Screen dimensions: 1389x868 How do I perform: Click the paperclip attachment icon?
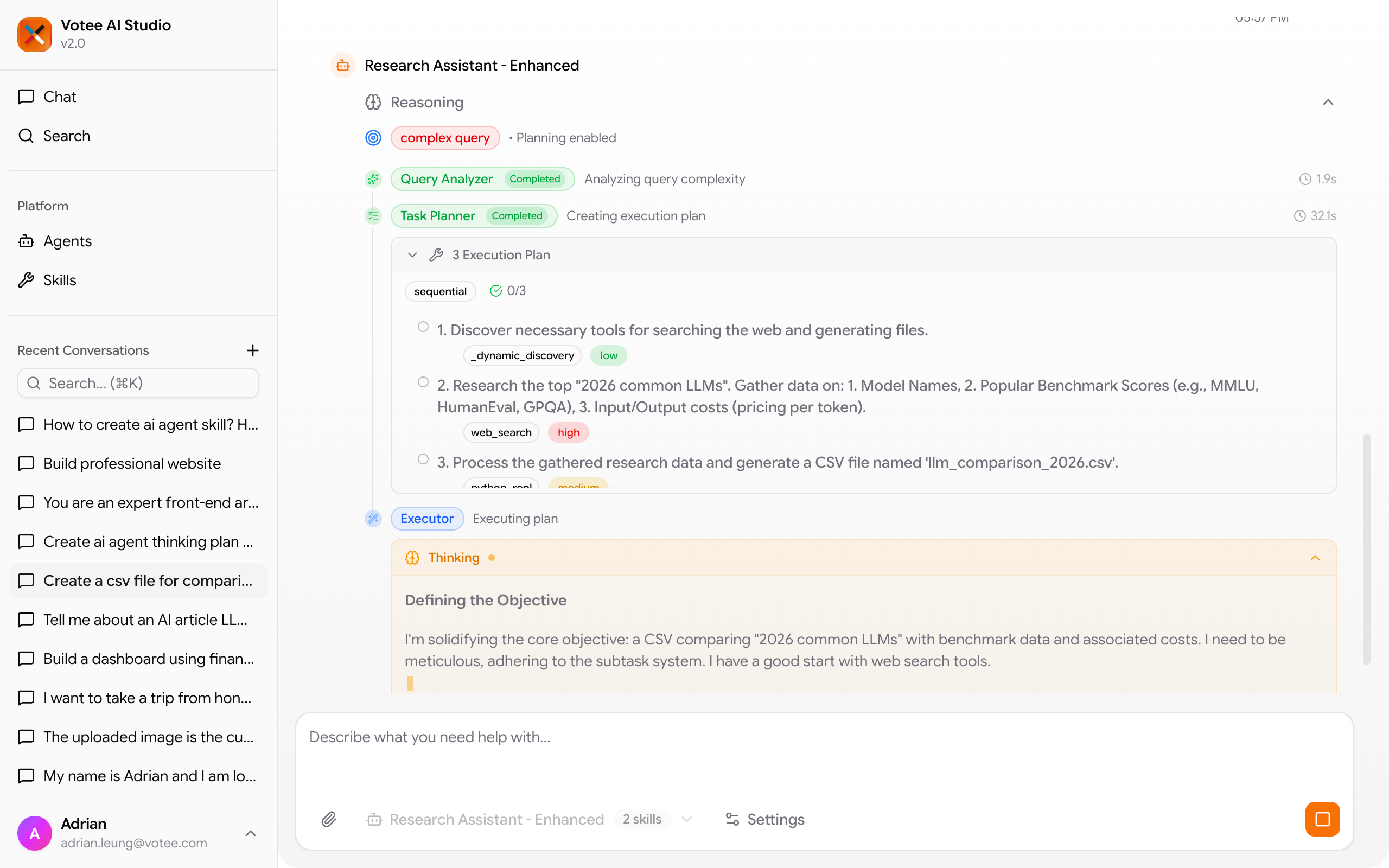pyautogui.click(x=328, y=819)
